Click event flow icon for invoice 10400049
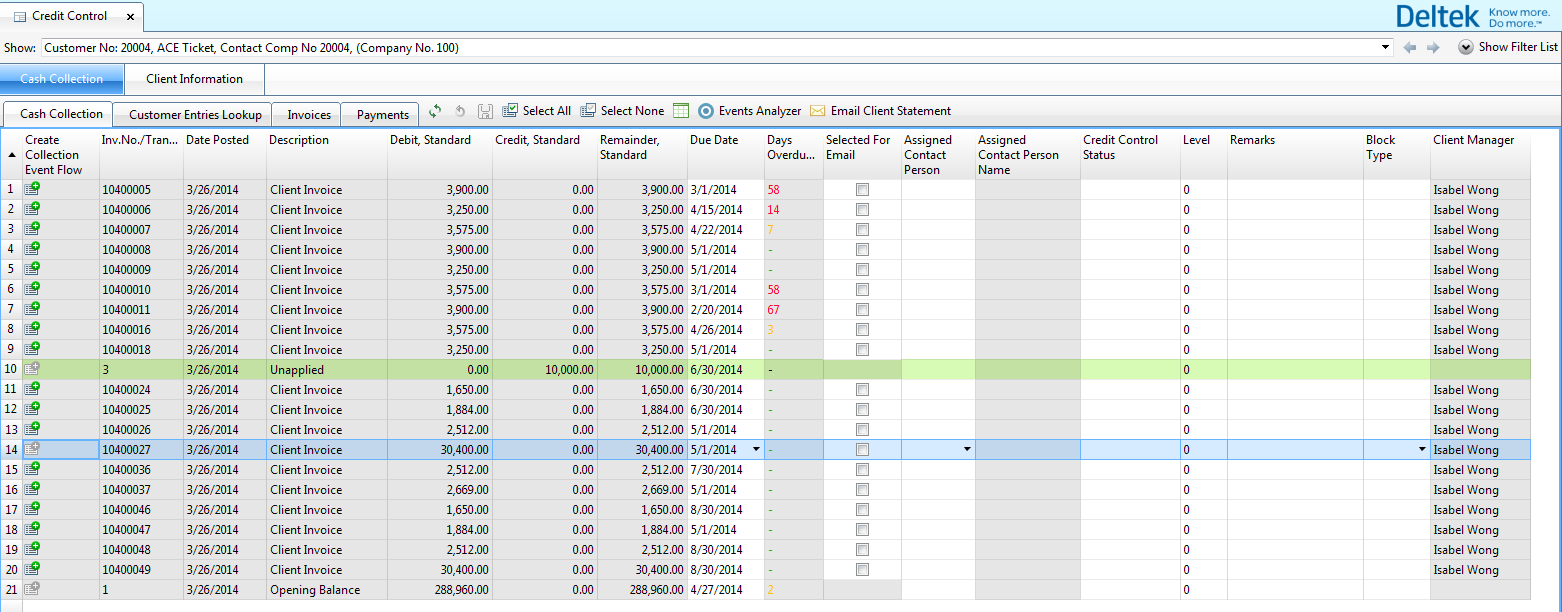 point(32,569)
